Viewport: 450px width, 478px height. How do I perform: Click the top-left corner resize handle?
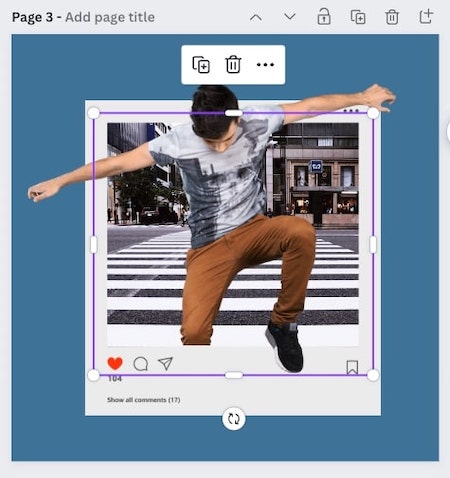click(94, 113)
